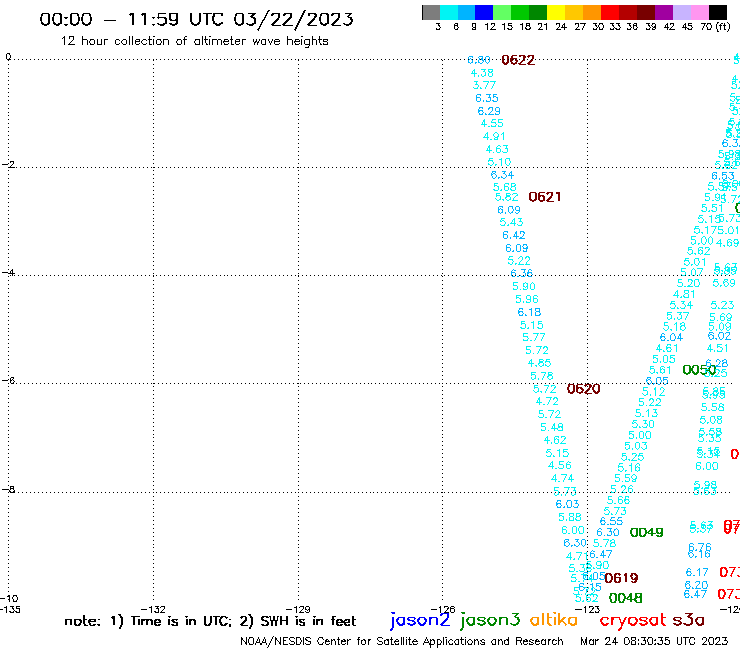Click the 5.43 wave height reading
This screenshot has width=740, height=650.
pos(511,222)
